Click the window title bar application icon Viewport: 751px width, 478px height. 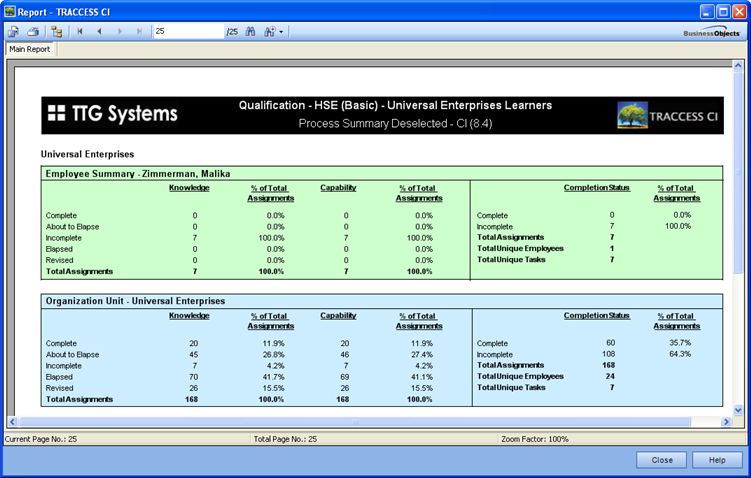pyautogui.click(x=10, y=11)
